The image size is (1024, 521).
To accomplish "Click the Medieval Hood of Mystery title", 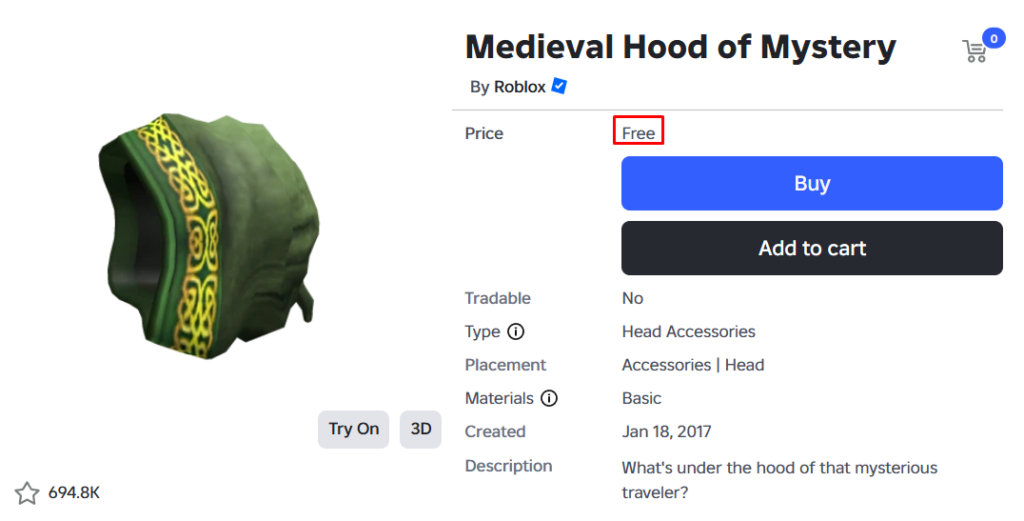I will pyautogui.click(x=680, y=46).
